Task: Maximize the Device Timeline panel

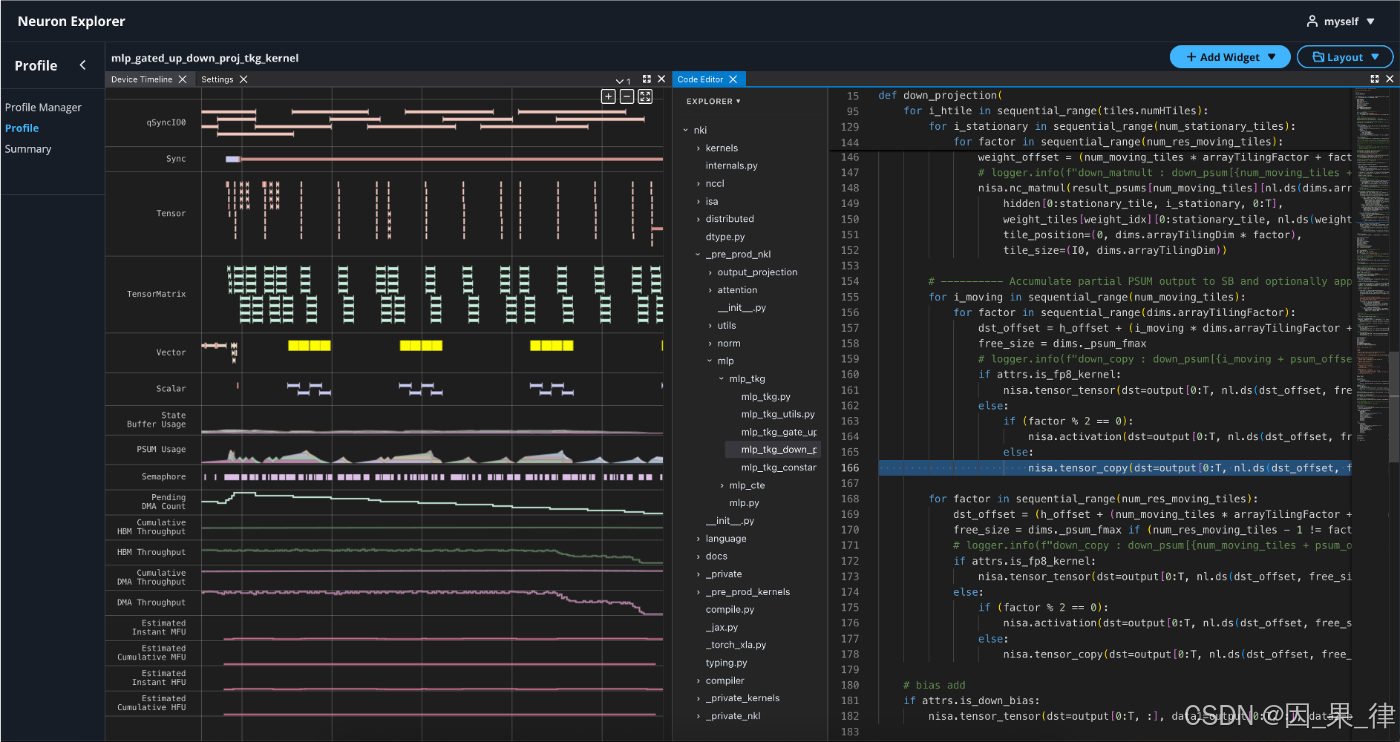Action: tap(647, 79)
